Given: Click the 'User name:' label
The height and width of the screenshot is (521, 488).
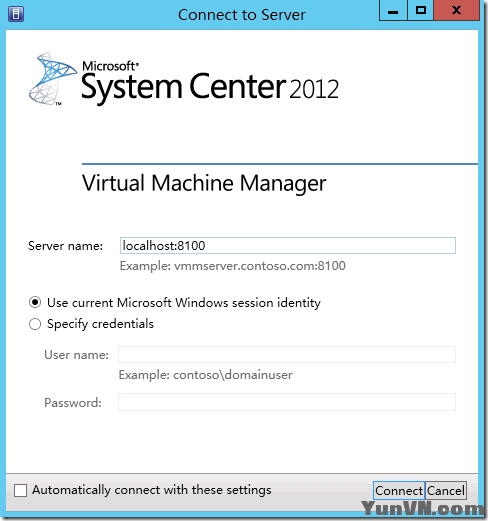Looking at the screenshot, I should [76, 355].
